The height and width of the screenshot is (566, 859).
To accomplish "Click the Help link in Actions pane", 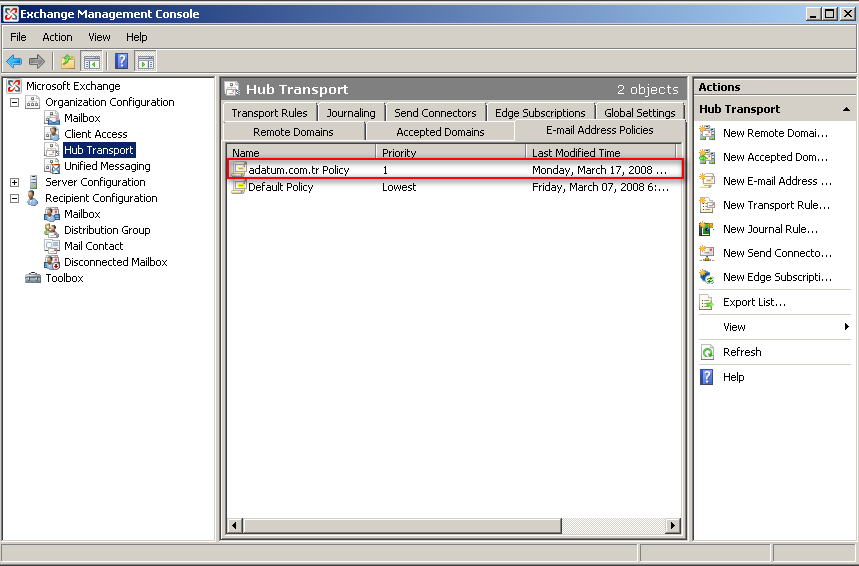I will [x=734, y=377].
